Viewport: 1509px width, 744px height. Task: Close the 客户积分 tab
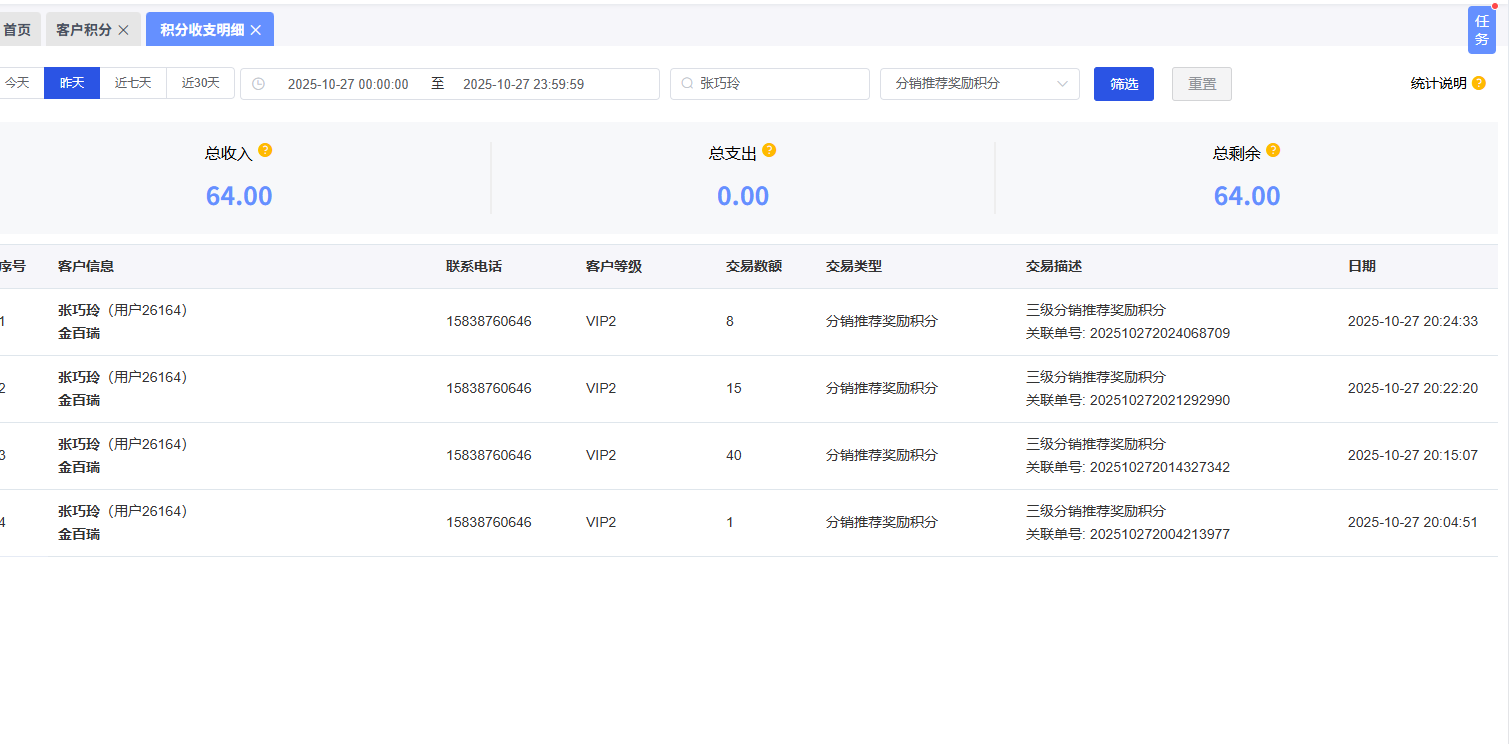(123, 30)
